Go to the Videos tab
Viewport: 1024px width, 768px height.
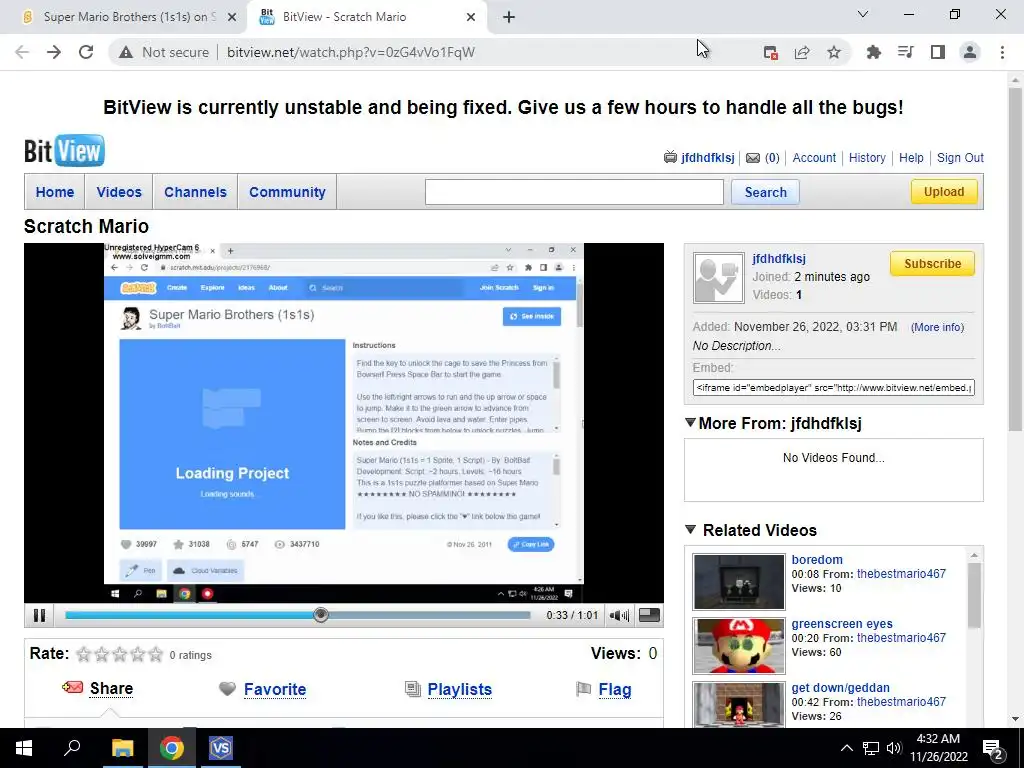119,192
